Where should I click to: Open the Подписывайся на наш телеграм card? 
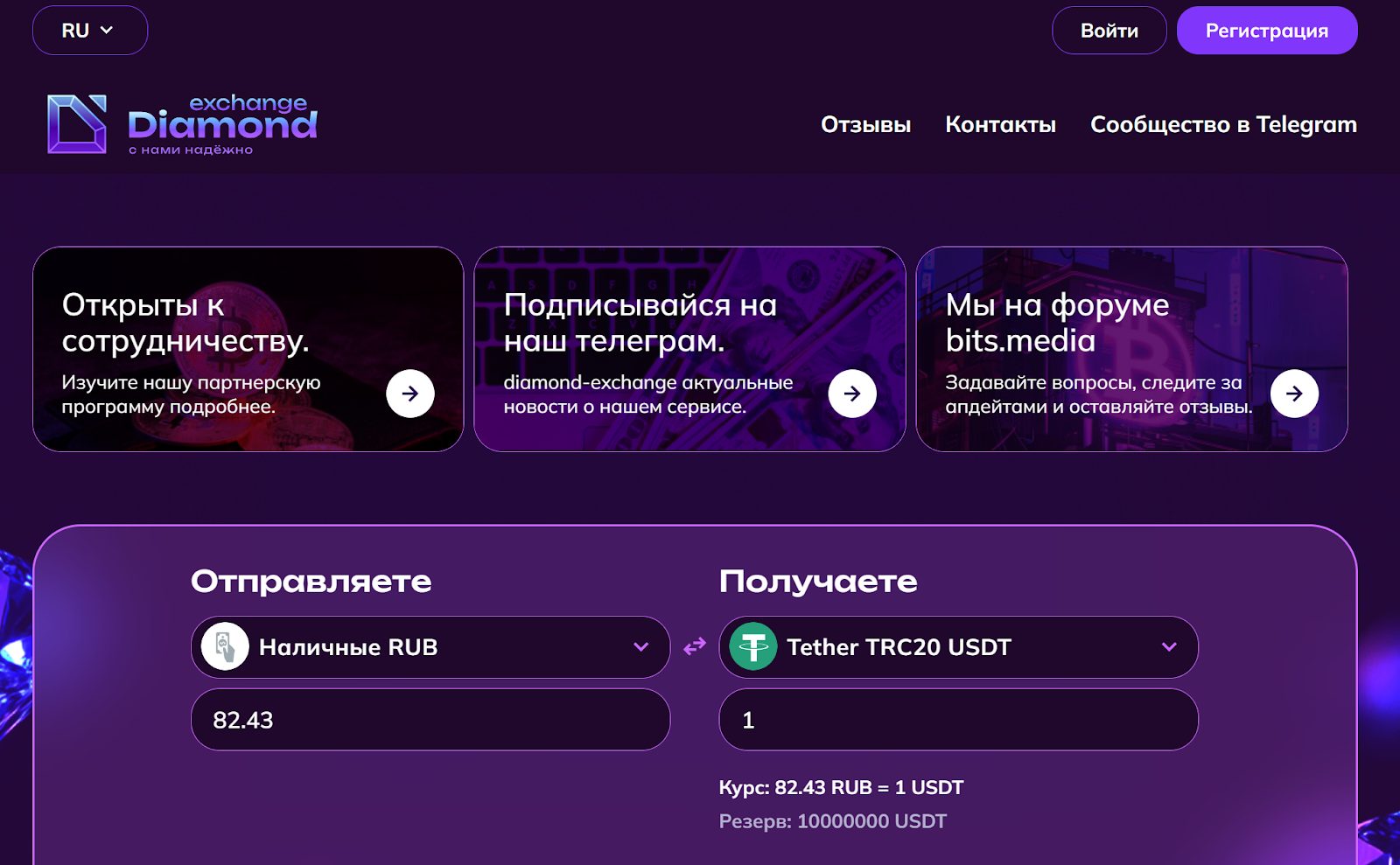689,349
